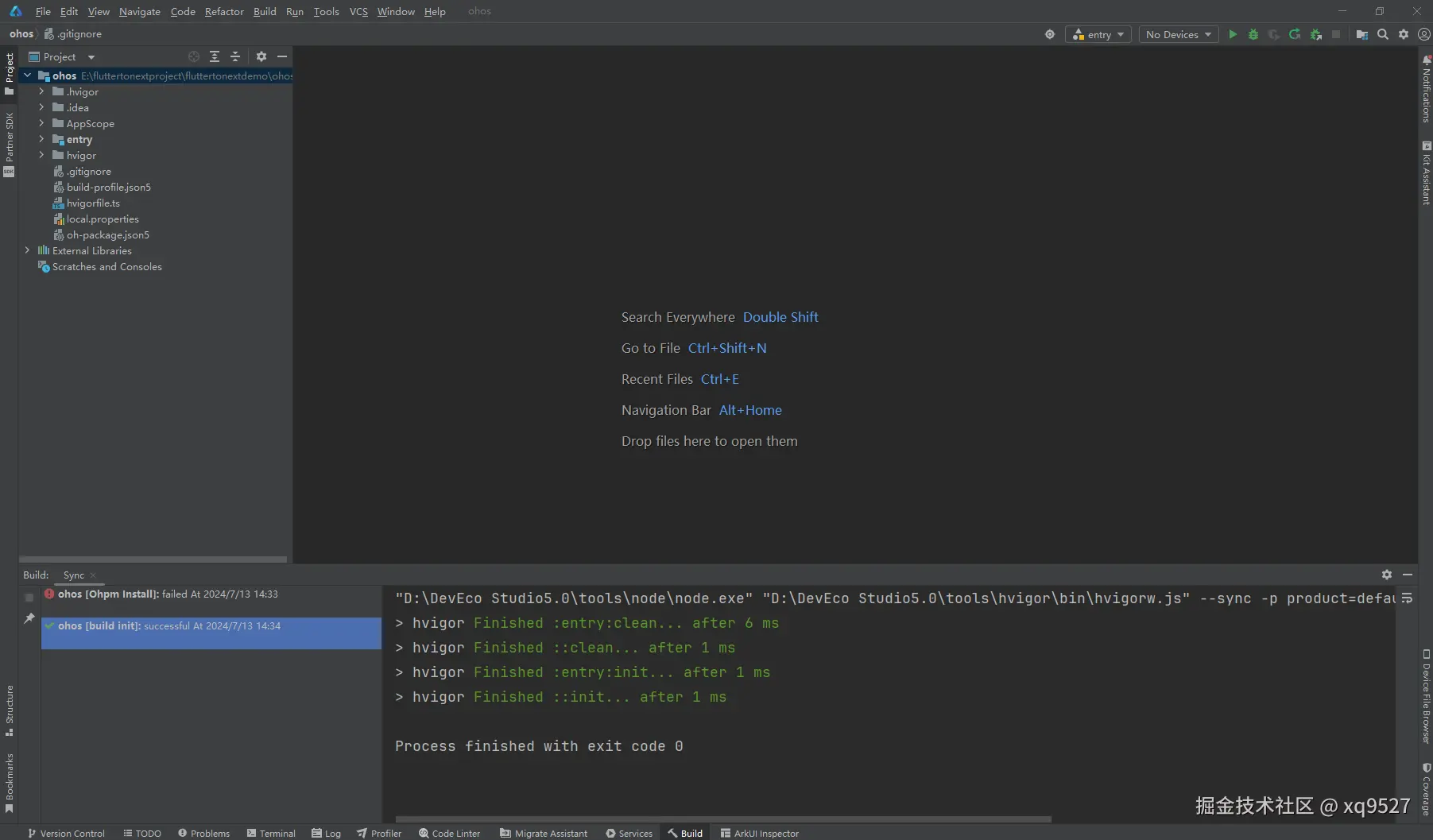Open the Problems tool window
This screenshot has width=1433, height=840.
pyautogui.click(x=204, y=833)
